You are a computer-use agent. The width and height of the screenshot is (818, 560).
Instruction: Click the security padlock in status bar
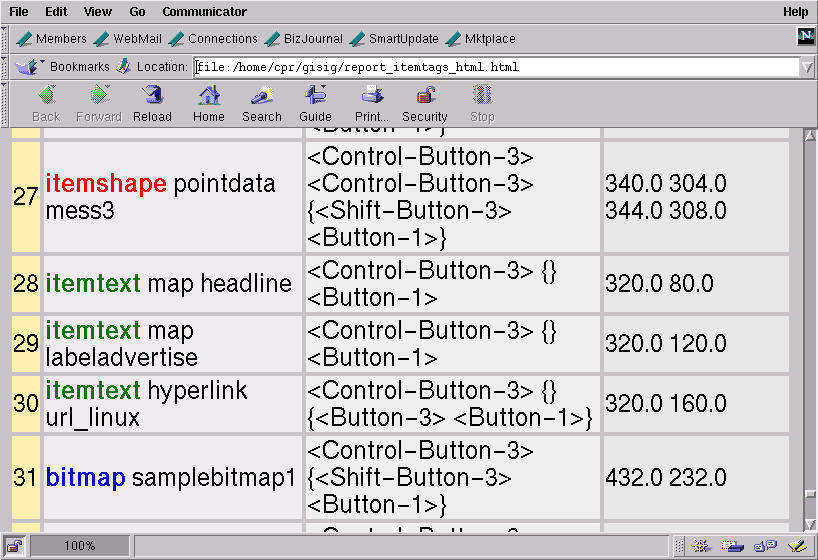pyautogui.click(x=15, y=546)
